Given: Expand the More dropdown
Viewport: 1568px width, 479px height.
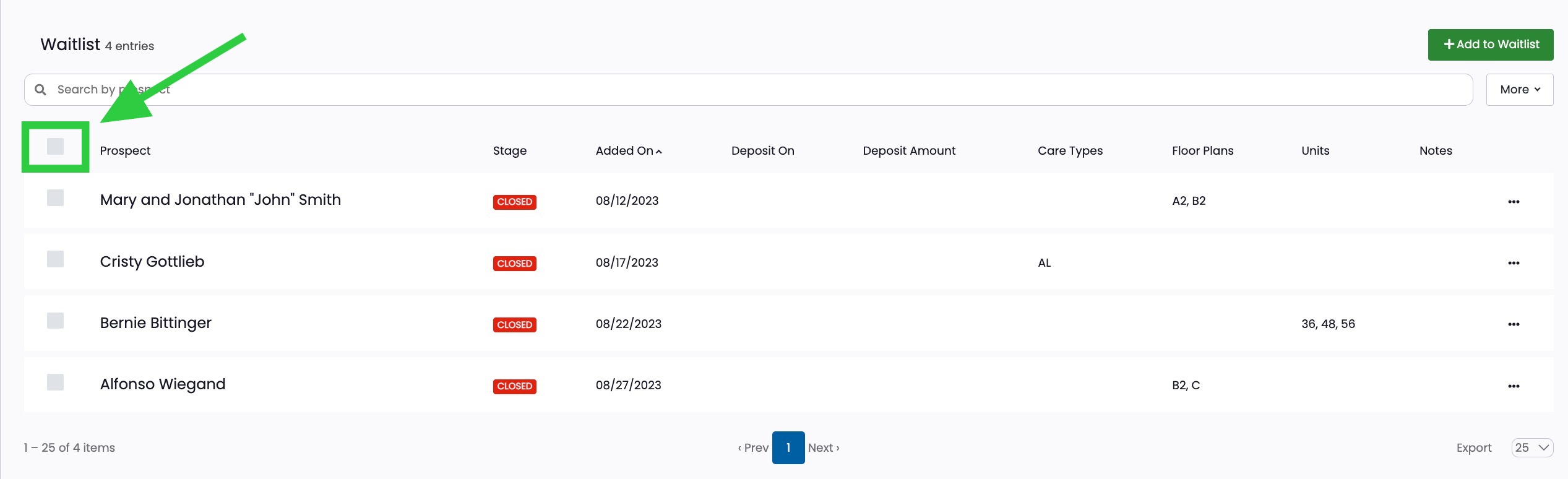Looking at the screenshot, I should (1520, 90).
